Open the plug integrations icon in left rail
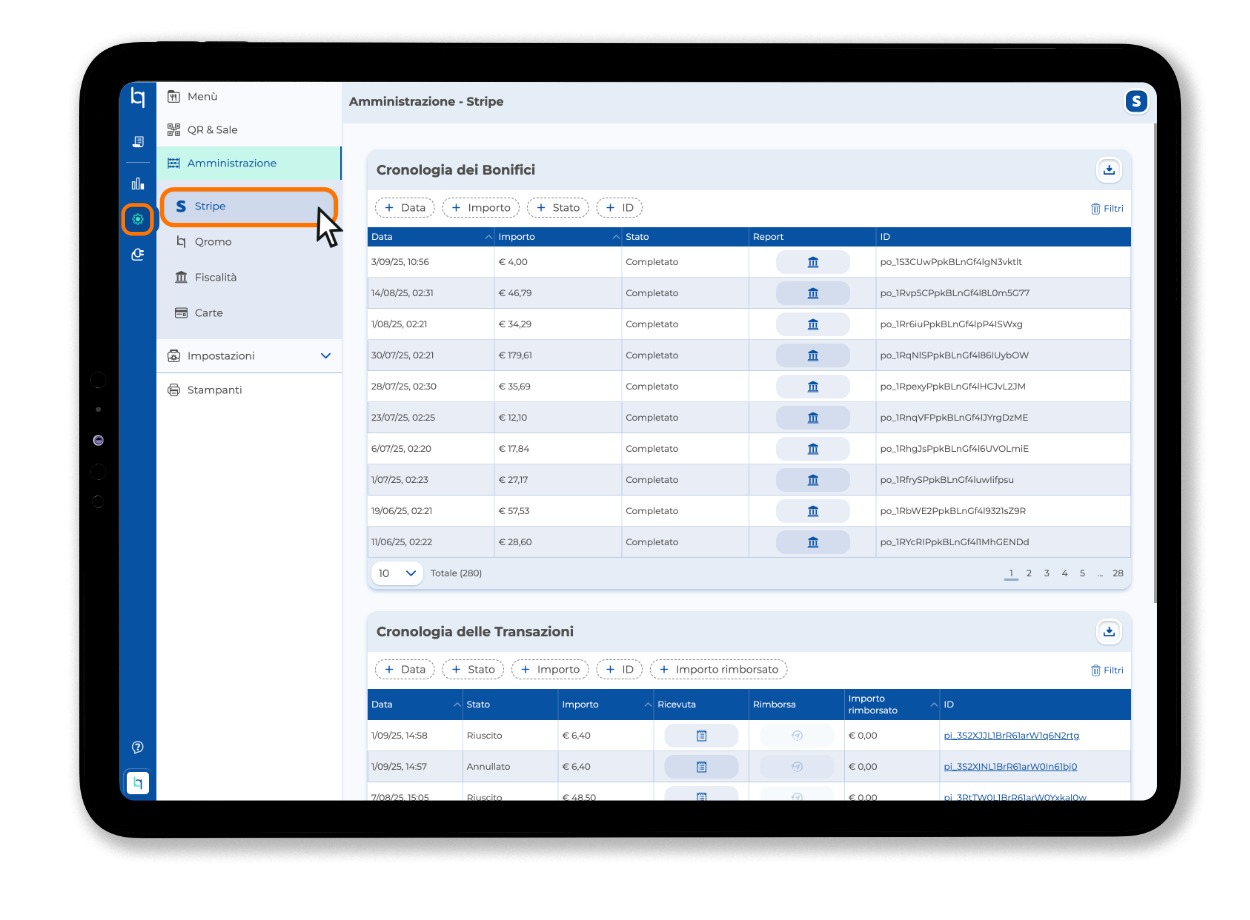The image size is (1250, 920). tap(138, 255)
